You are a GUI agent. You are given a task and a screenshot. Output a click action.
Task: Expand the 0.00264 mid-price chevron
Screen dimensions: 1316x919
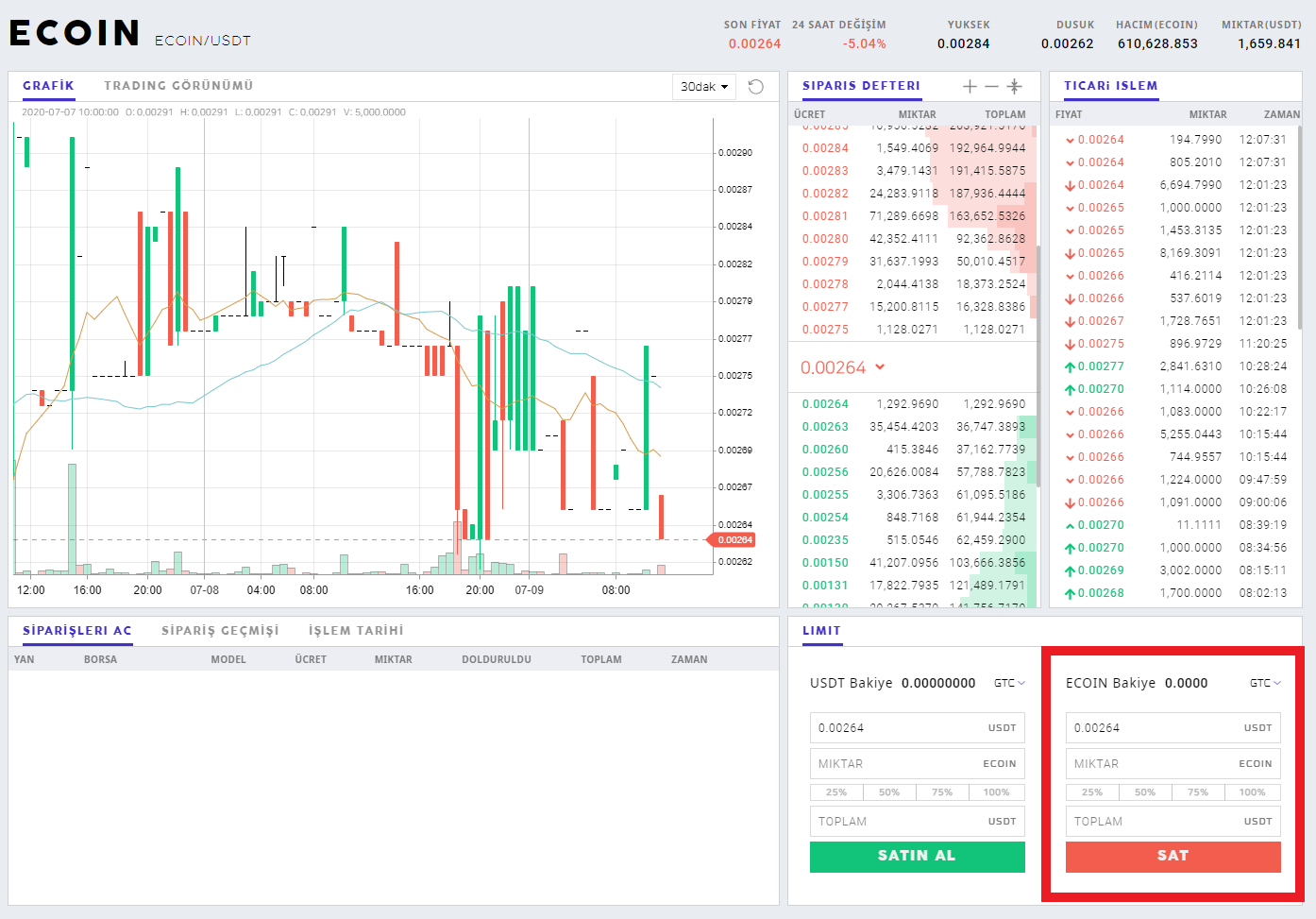(880, 366)
